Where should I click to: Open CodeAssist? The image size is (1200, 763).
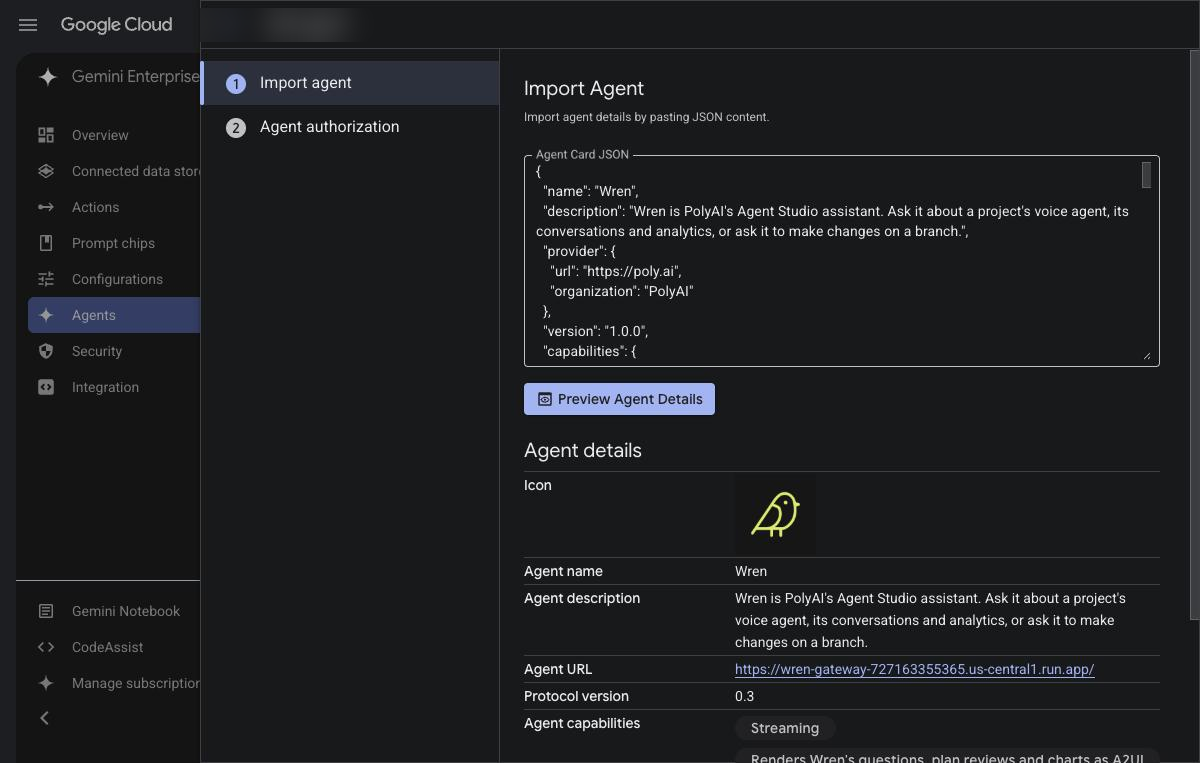click(x=114, y=647)
